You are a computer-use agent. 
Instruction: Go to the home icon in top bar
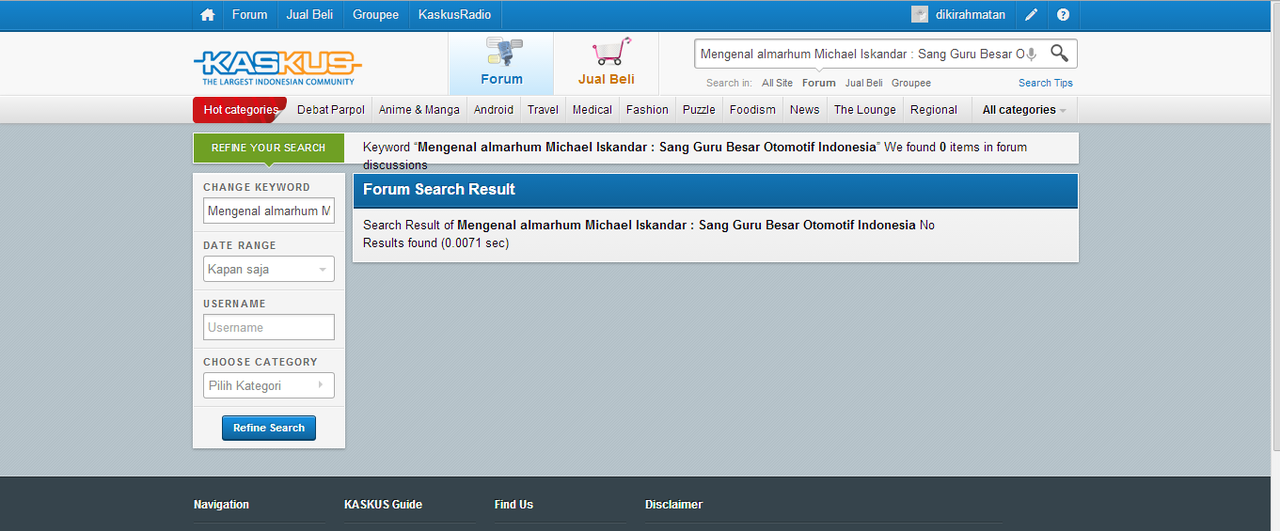(x=208, y=15)
